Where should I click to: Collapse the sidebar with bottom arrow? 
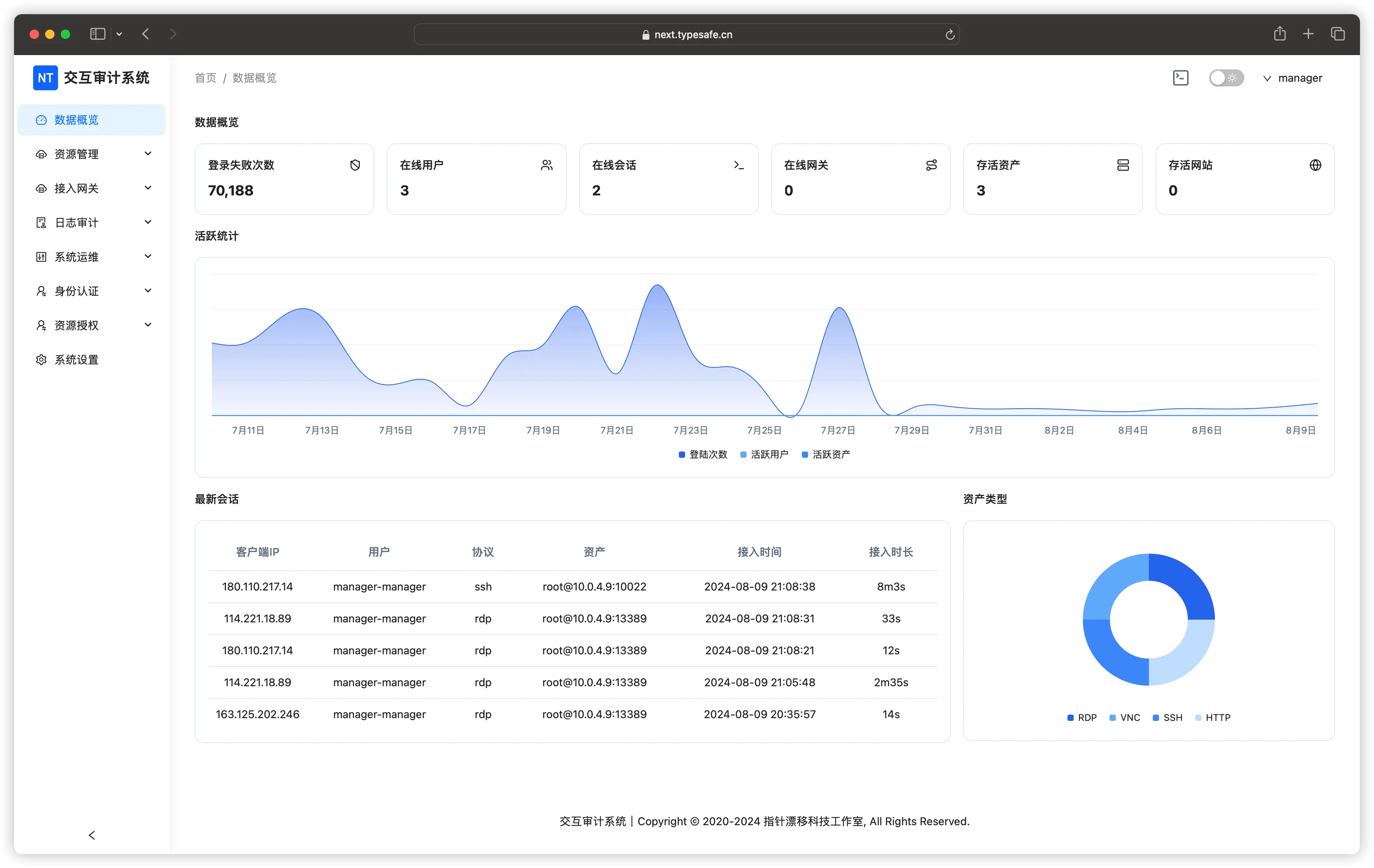click(x=92, y=835)
